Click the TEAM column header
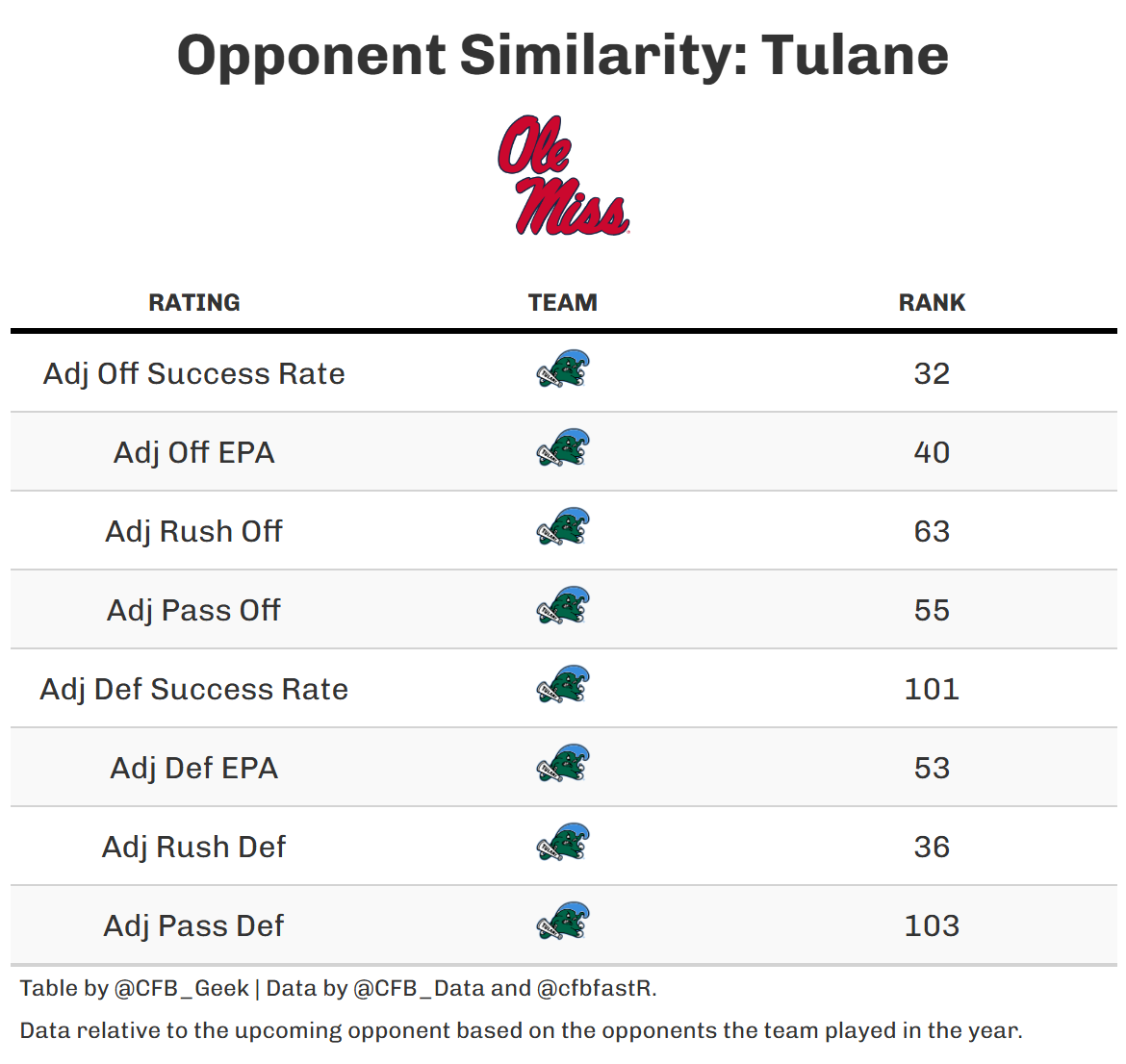This screenshot has height=1064, width=1126. tap(563, 303)
